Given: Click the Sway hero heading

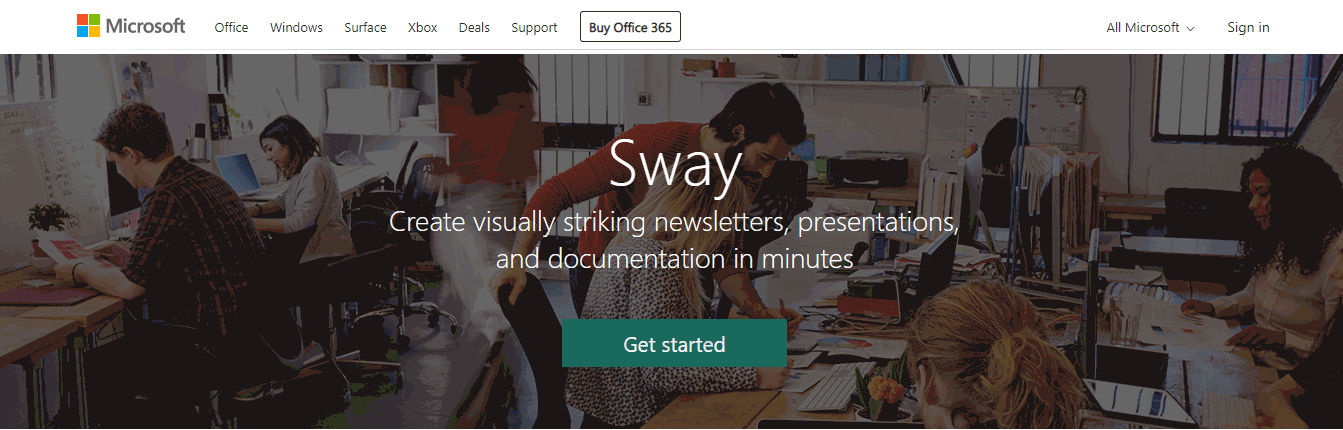Looking at the screenshot, I should point(675,165).
